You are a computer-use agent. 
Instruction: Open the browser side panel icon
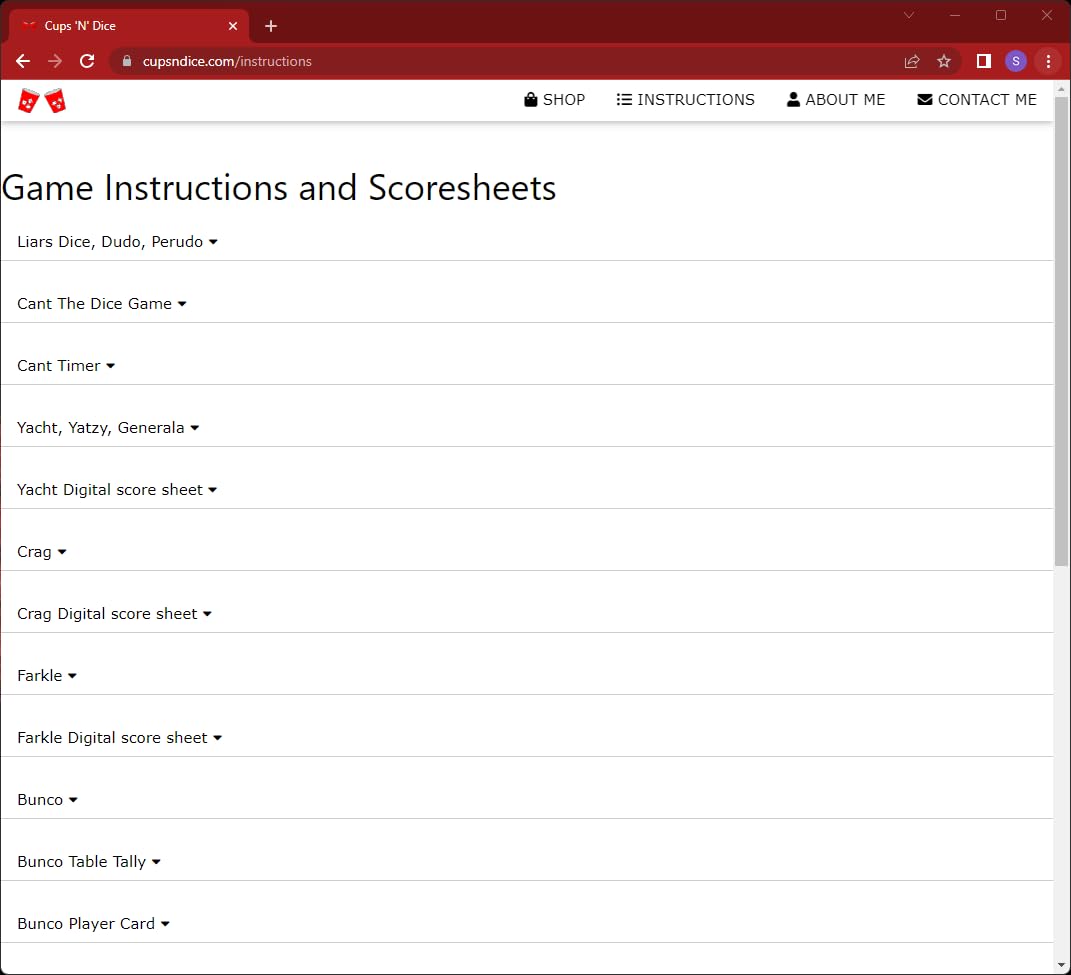(x=983, y=61)
